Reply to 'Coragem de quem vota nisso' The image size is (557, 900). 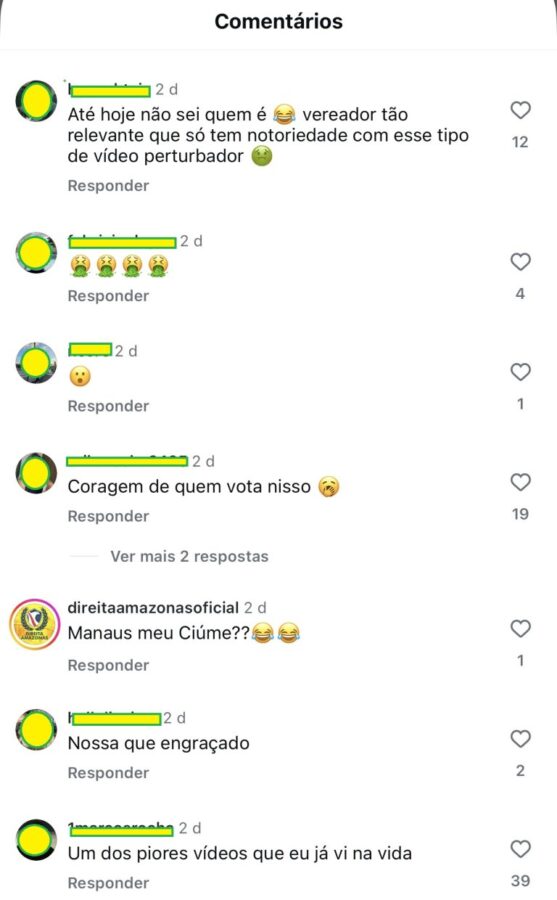(x=109, y=516)
